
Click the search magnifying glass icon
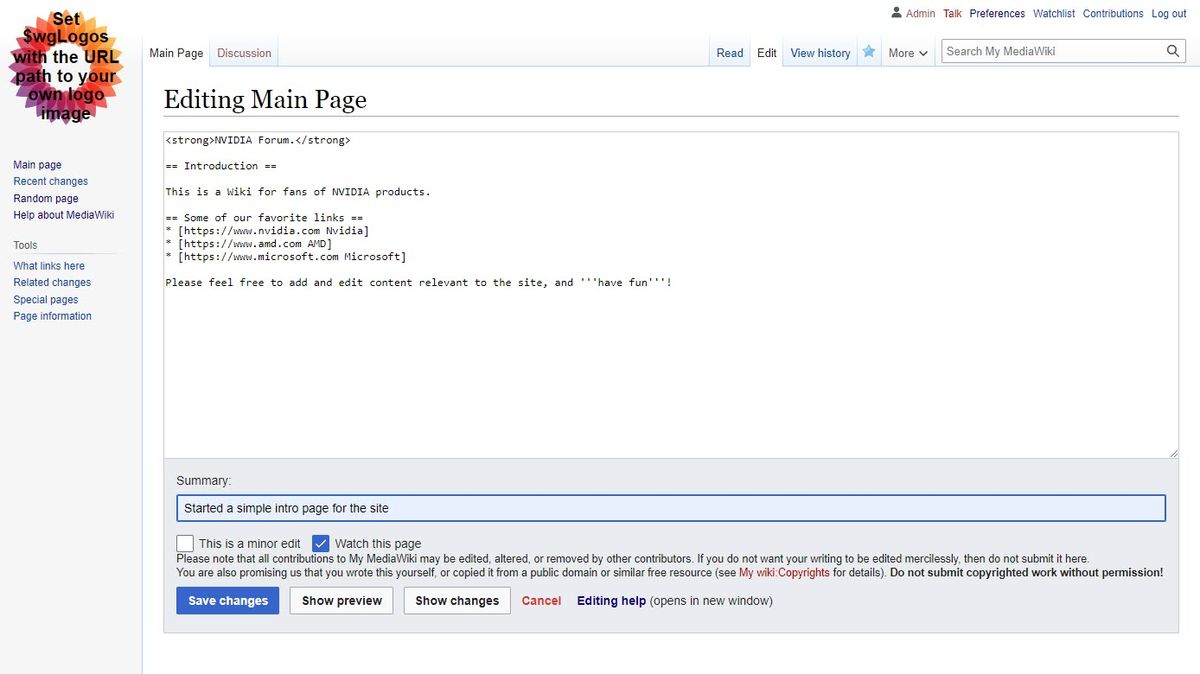[1173, 50]
